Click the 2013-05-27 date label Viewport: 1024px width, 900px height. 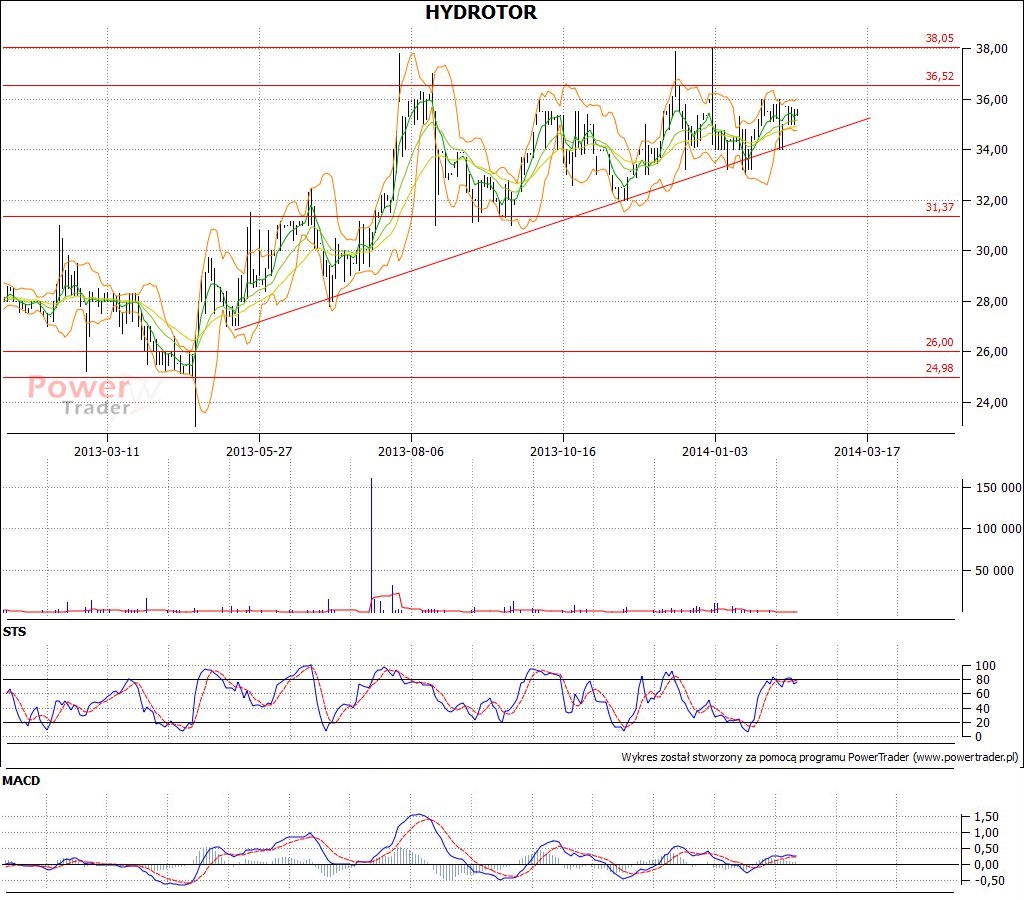click(x=259, y=451)
